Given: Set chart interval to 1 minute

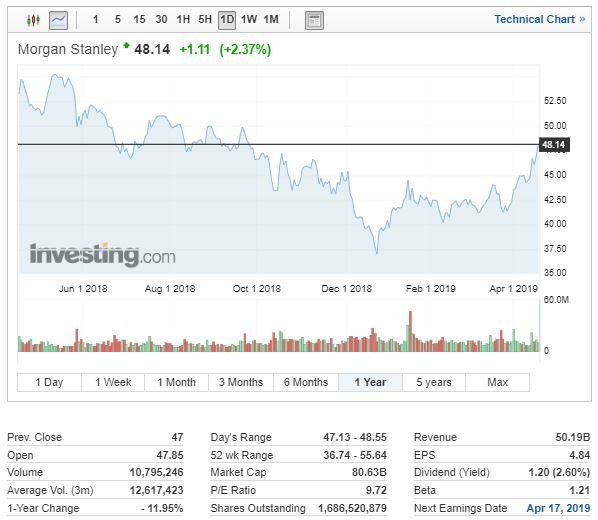Looking at the screenshot, I should pyautogui.click(x=95, y=19).
